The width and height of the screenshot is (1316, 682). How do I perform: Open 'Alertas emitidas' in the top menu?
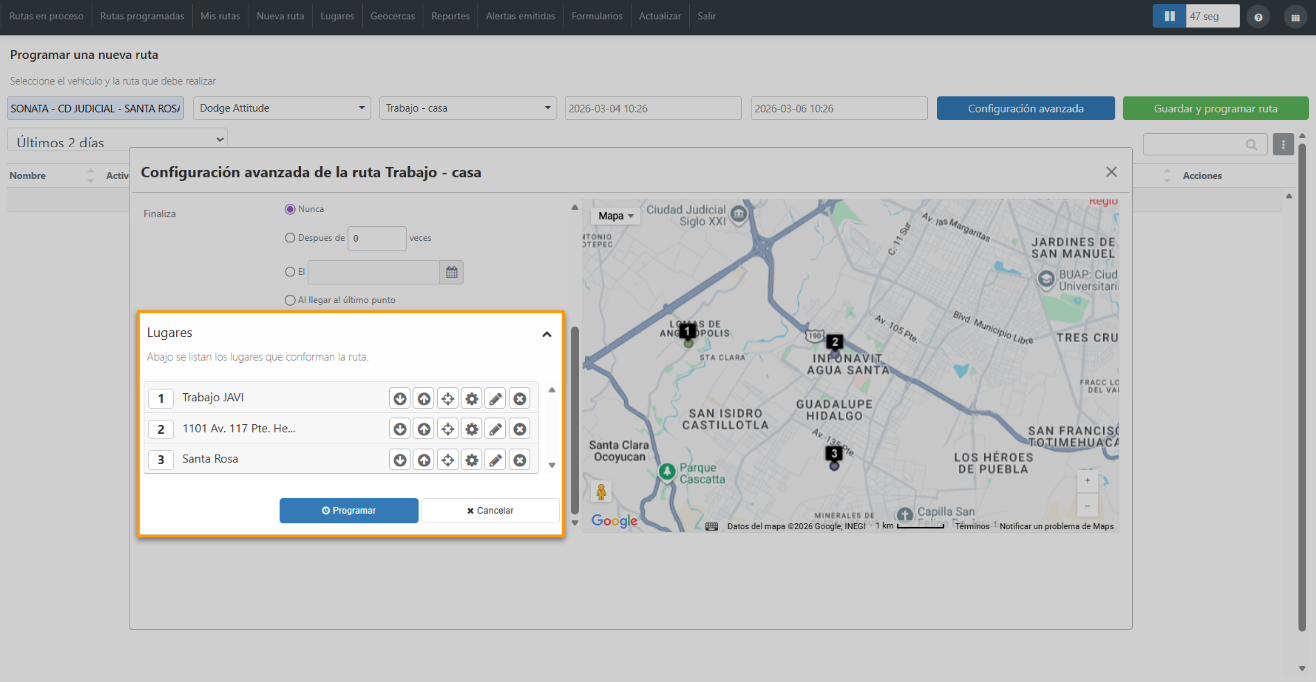[x=520, y=16]
